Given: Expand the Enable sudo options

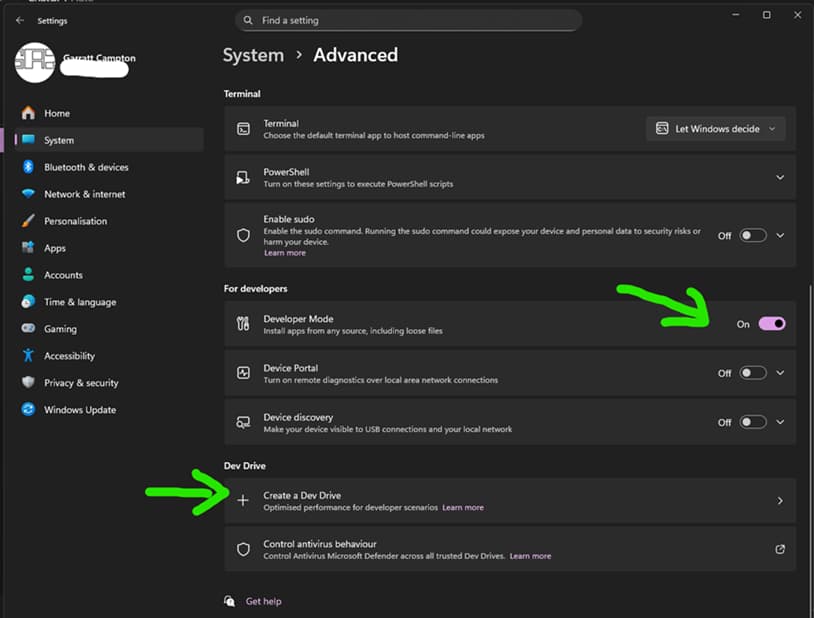Looking at the screenshot, I should [781, 235].
